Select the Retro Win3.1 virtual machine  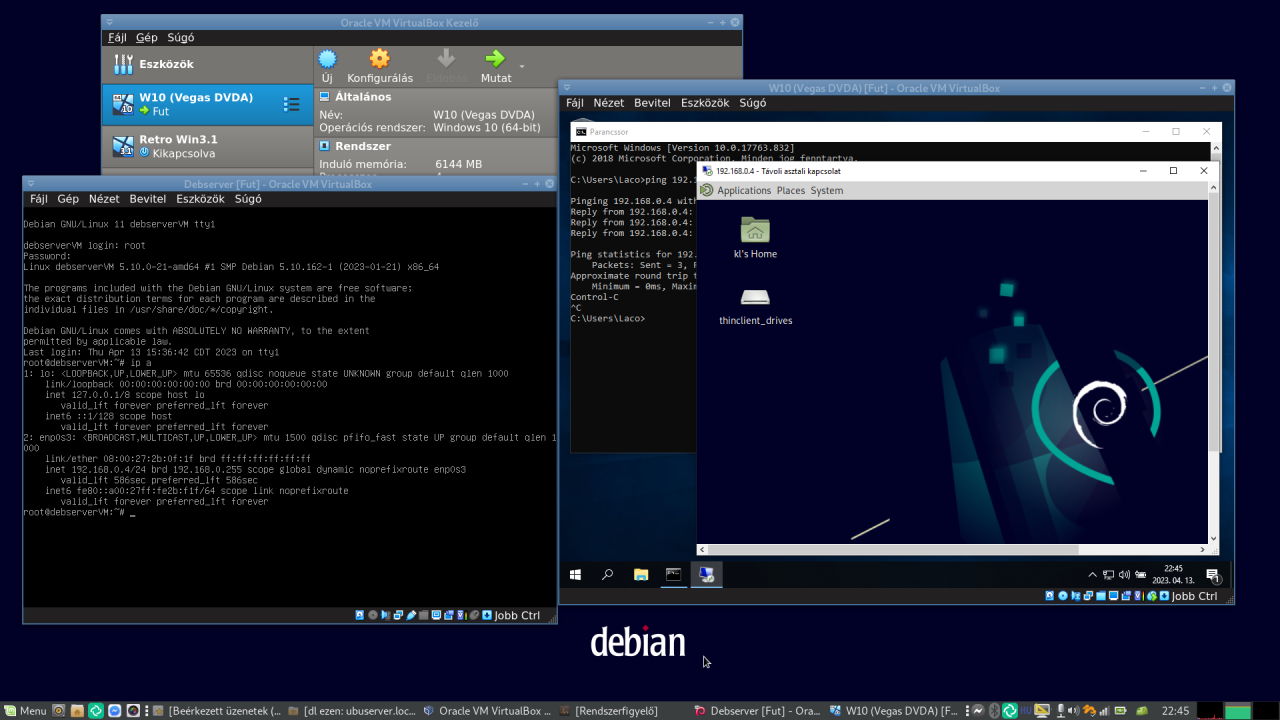[208, 146]
